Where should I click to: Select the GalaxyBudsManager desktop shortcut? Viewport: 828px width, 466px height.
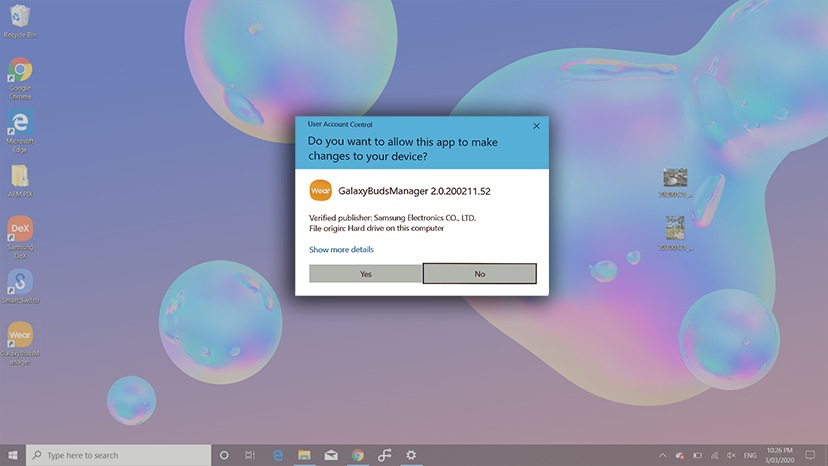(x=20, y=343)
